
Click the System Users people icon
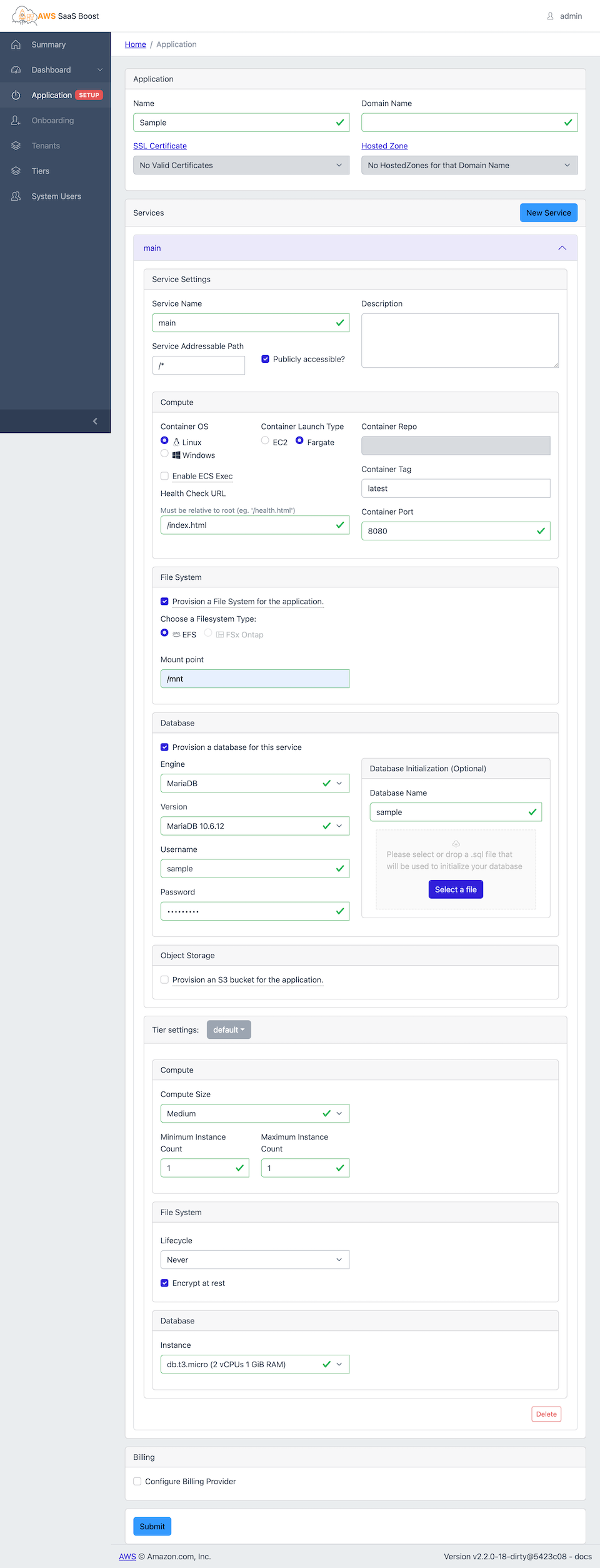[x=16, y=196]
